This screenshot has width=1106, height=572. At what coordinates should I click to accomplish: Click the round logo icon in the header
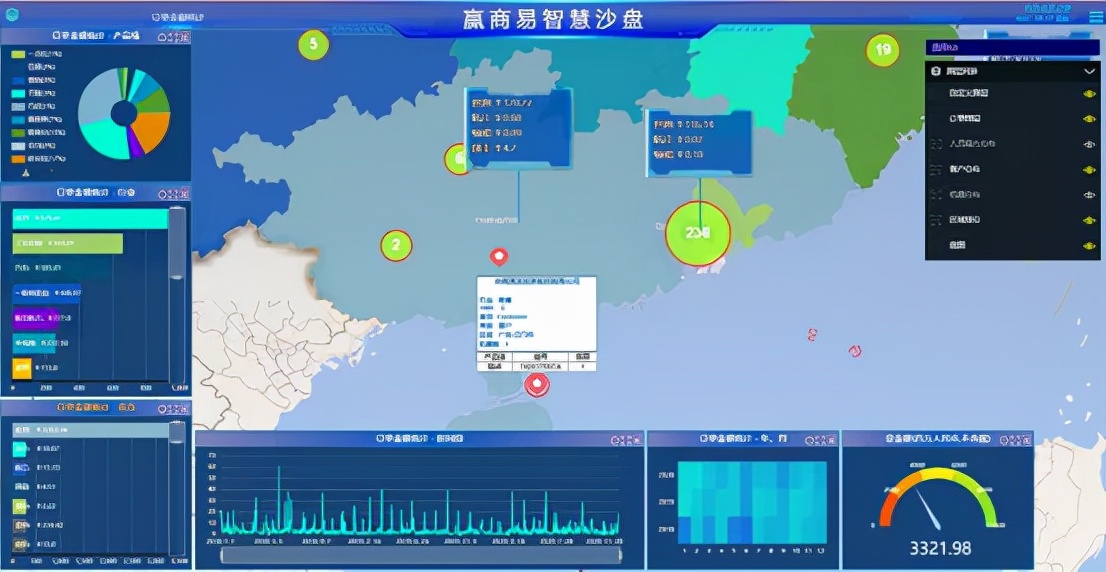(x=12, y=15)
